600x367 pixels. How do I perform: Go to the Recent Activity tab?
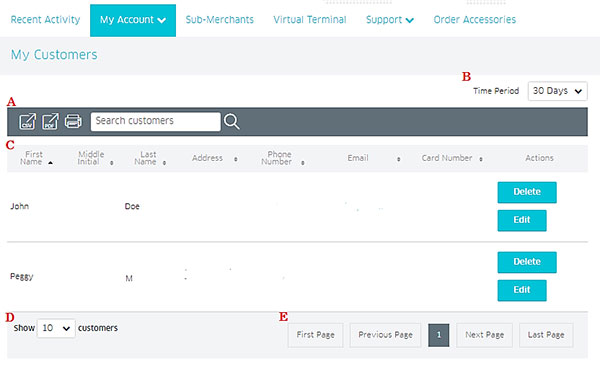(45, 20)
